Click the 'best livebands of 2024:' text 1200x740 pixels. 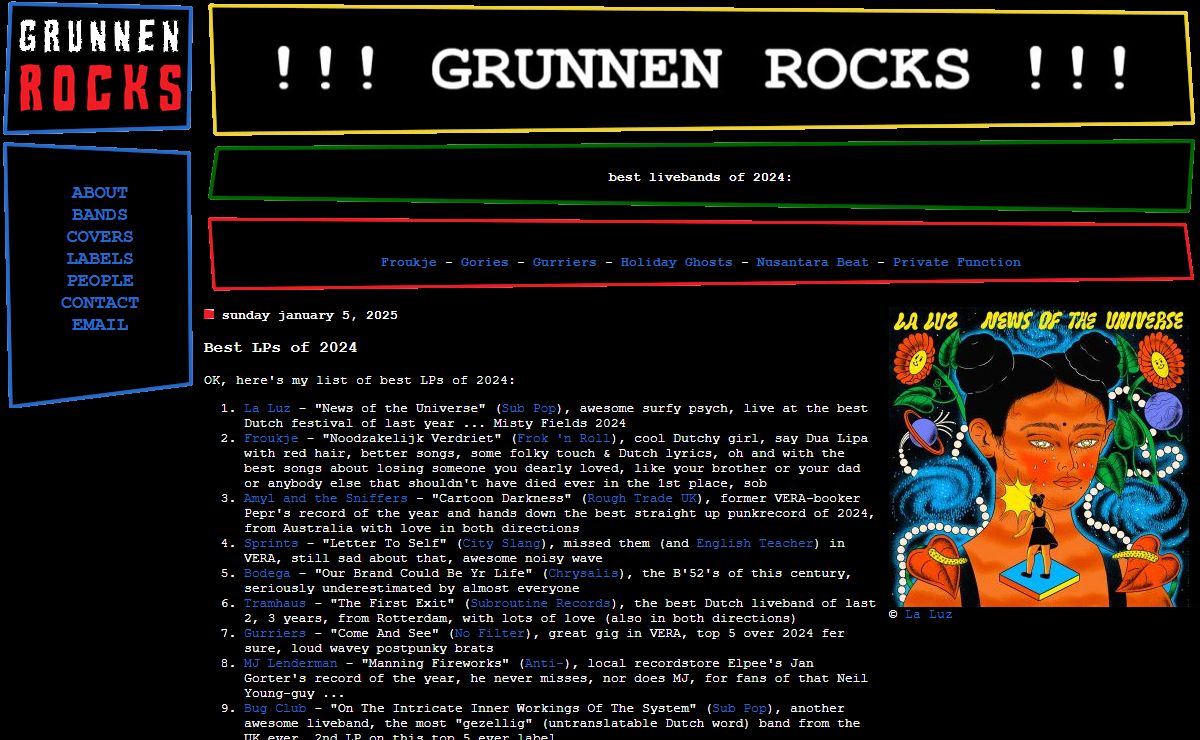point(700,177)
